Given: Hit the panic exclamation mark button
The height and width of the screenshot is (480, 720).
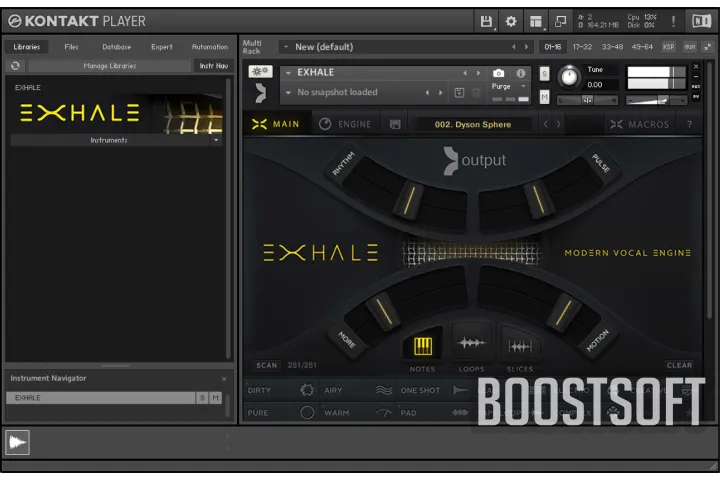Looking at the screenshot, I should coord(673,21).
